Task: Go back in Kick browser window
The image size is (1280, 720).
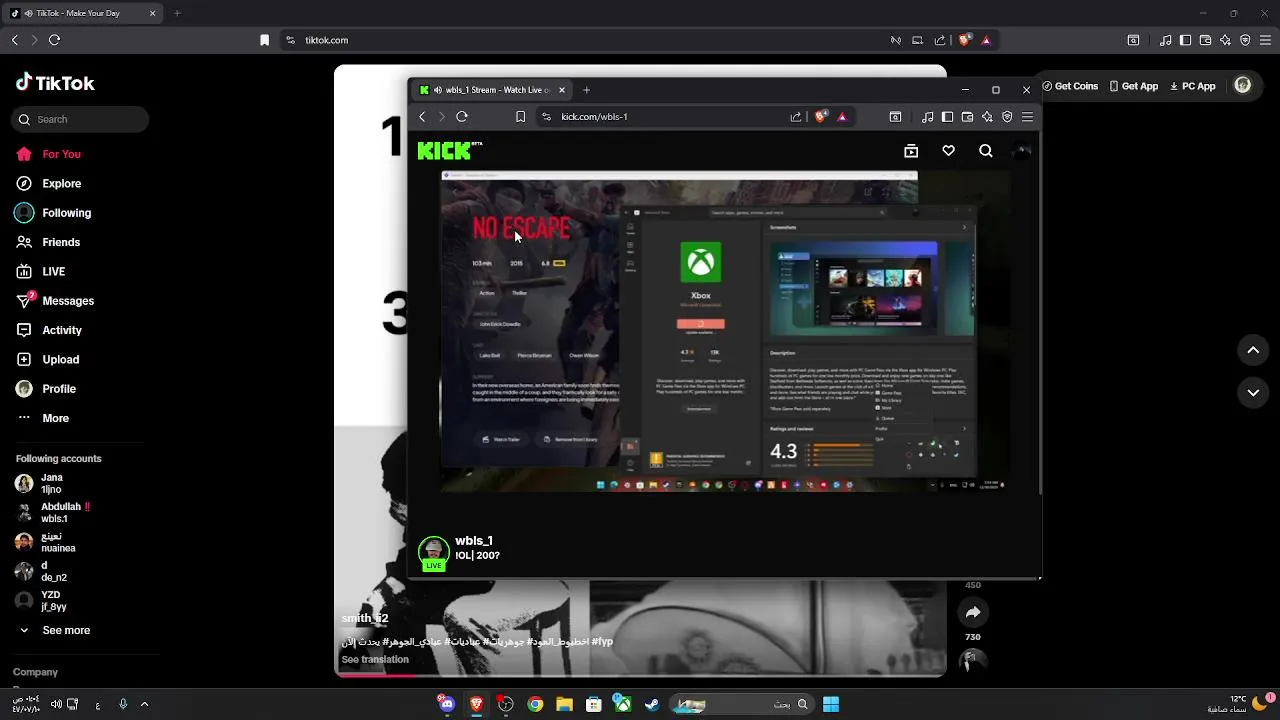Action: coord(422,117)
